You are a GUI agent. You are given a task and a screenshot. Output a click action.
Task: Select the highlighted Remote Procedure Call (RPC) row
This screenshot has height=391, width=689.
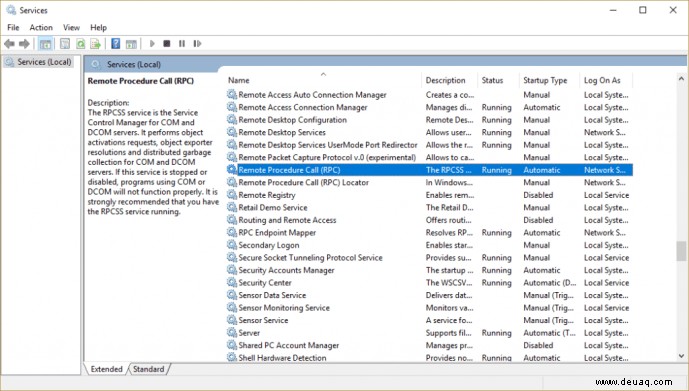pos(429,170)
